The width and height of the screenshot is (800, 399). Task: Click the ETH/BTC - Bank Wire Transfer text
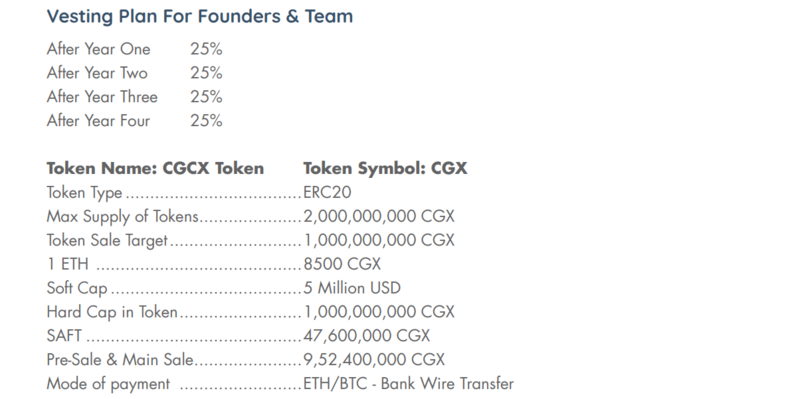409,384
